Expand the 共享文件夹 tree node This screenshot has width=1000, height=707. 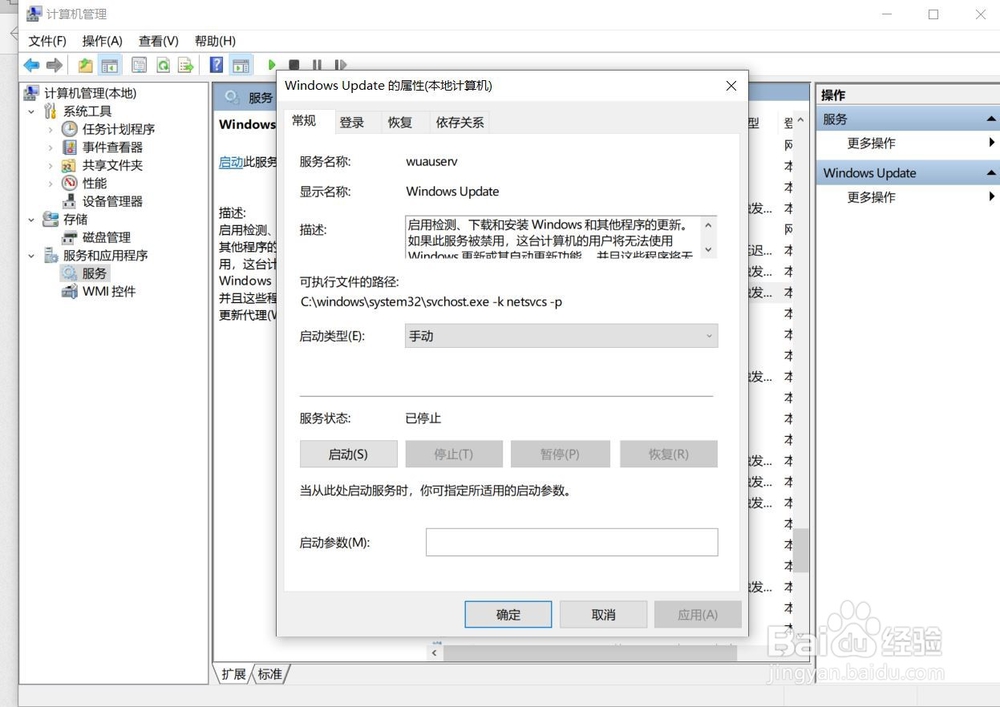(50, 166)
